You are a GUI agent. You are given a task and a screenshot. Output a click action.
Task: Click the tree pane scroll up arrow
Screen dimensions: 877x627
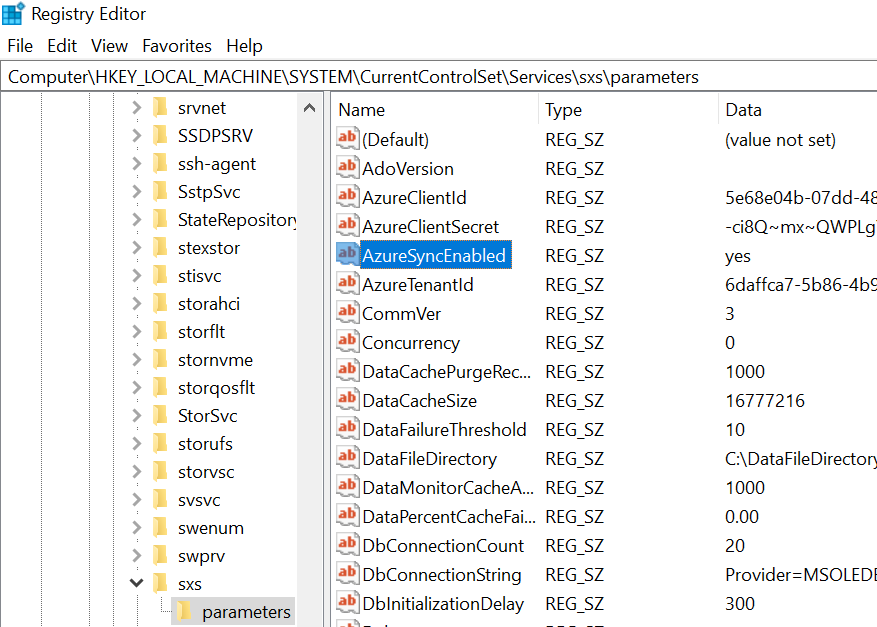pyautogui.click(x=310, y=109)
